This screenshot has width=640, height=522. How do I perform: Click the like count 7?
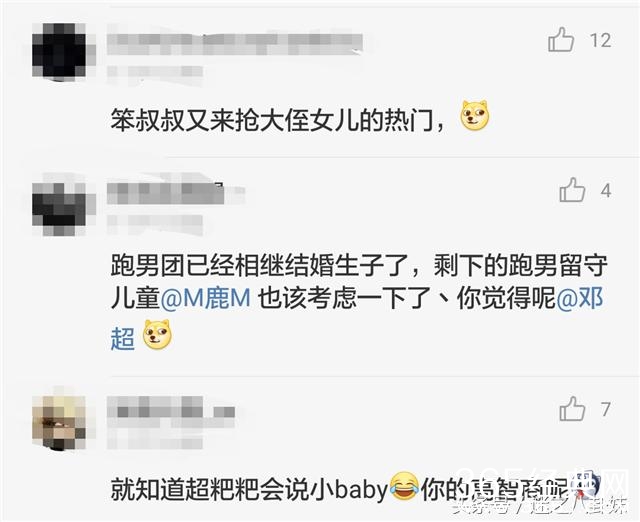tap(606, 409)
